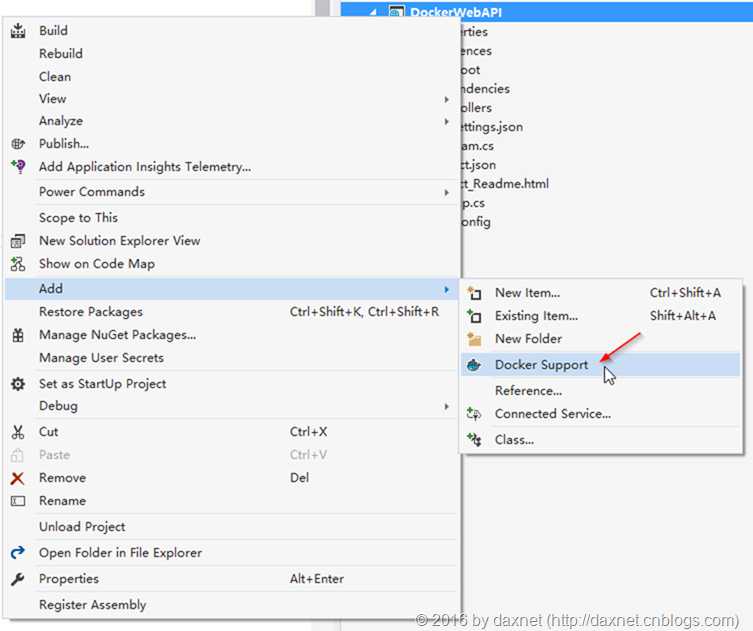
Task: Click the New Folder icon in submenu
Action: [x=474, y=339]
